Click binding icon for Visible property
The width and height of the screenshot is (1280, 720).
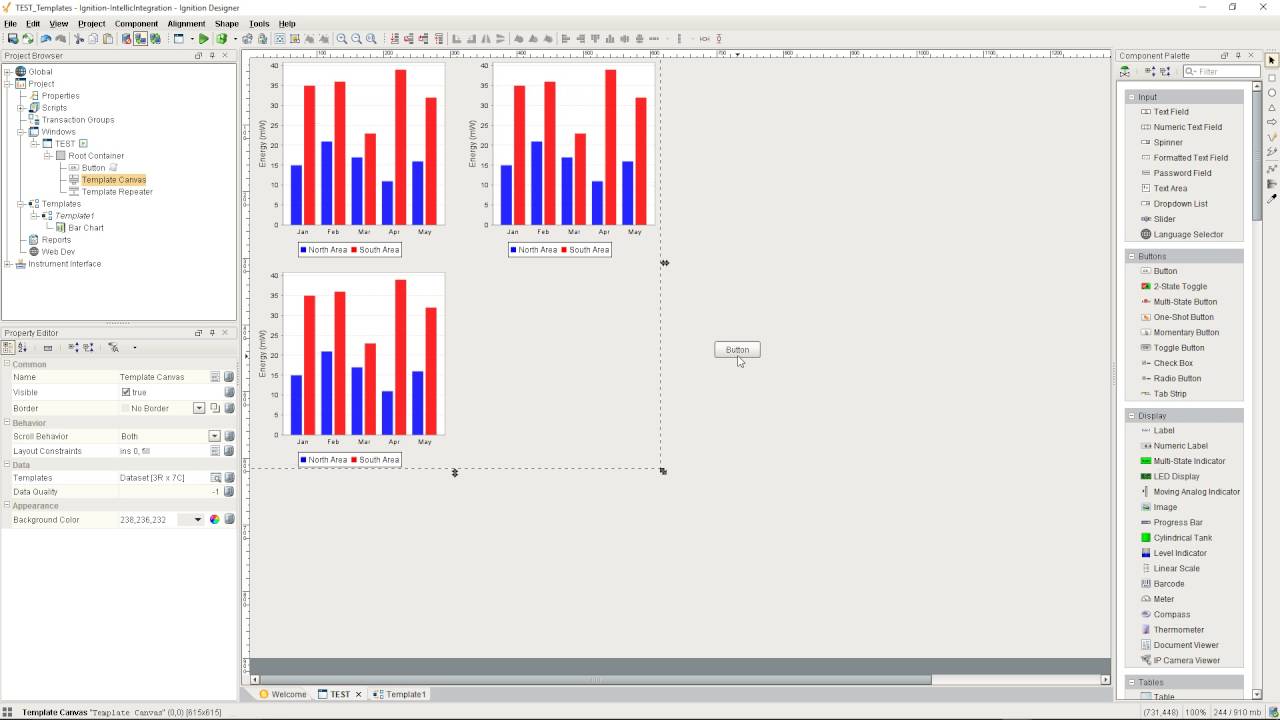click(229, 392)
